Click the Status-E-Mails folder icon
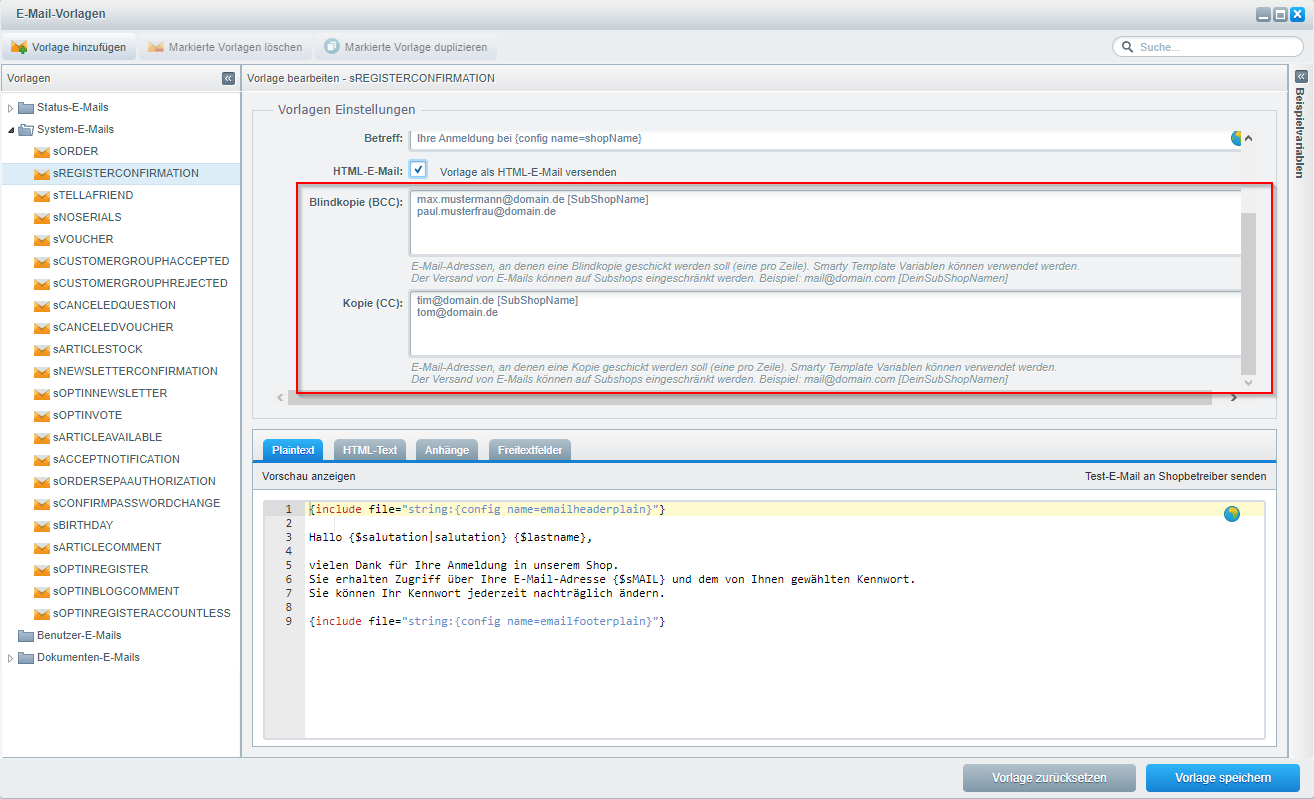The height and width of the screenshot is (799, 1314). (26, 107)
